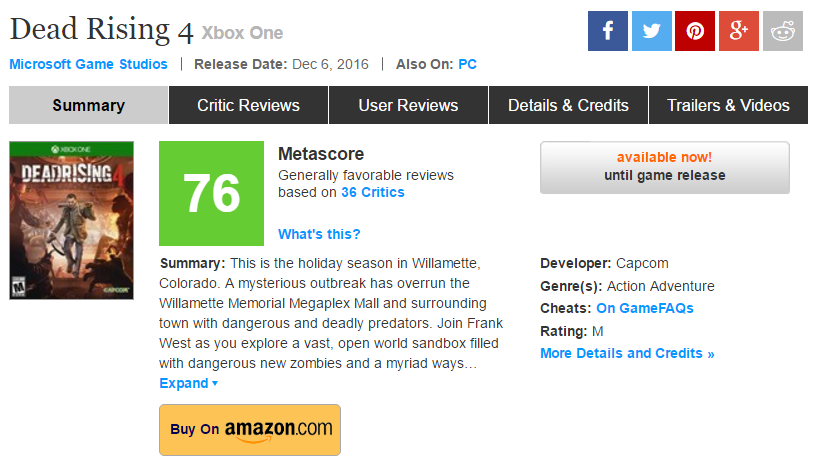820x463 pixels.
Task: Click the "What's this?" Metascore link
Action: (319, 234)
